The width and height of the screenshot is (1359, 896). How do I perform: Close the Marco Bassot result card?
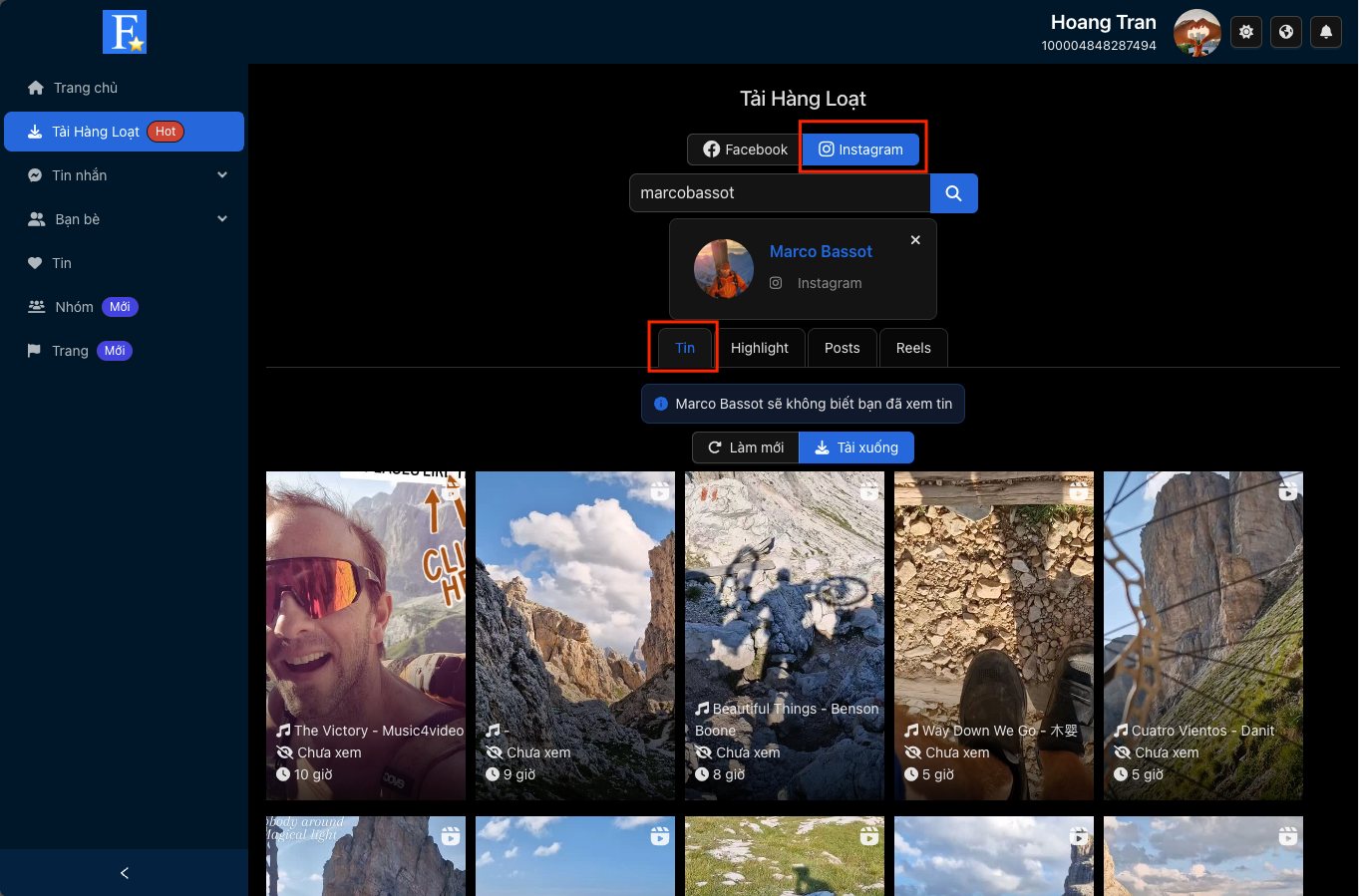[915, 240]
